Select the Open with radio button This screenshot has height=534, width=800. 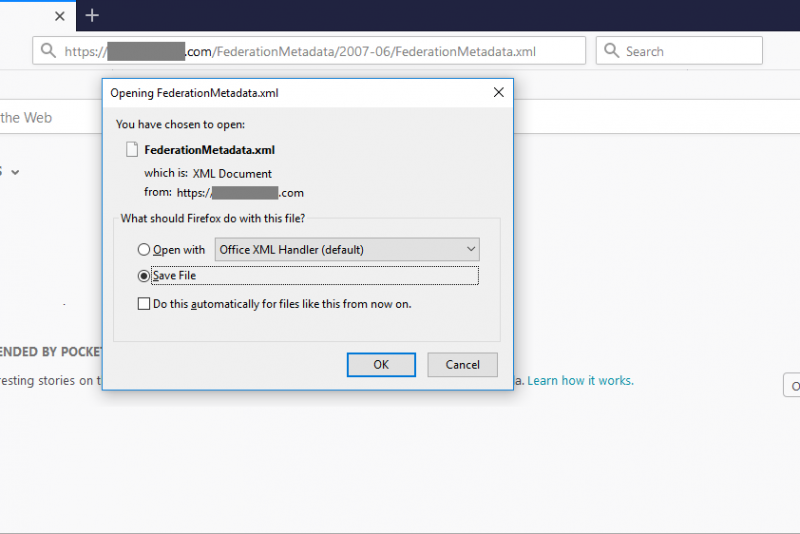tap(145, 250)
